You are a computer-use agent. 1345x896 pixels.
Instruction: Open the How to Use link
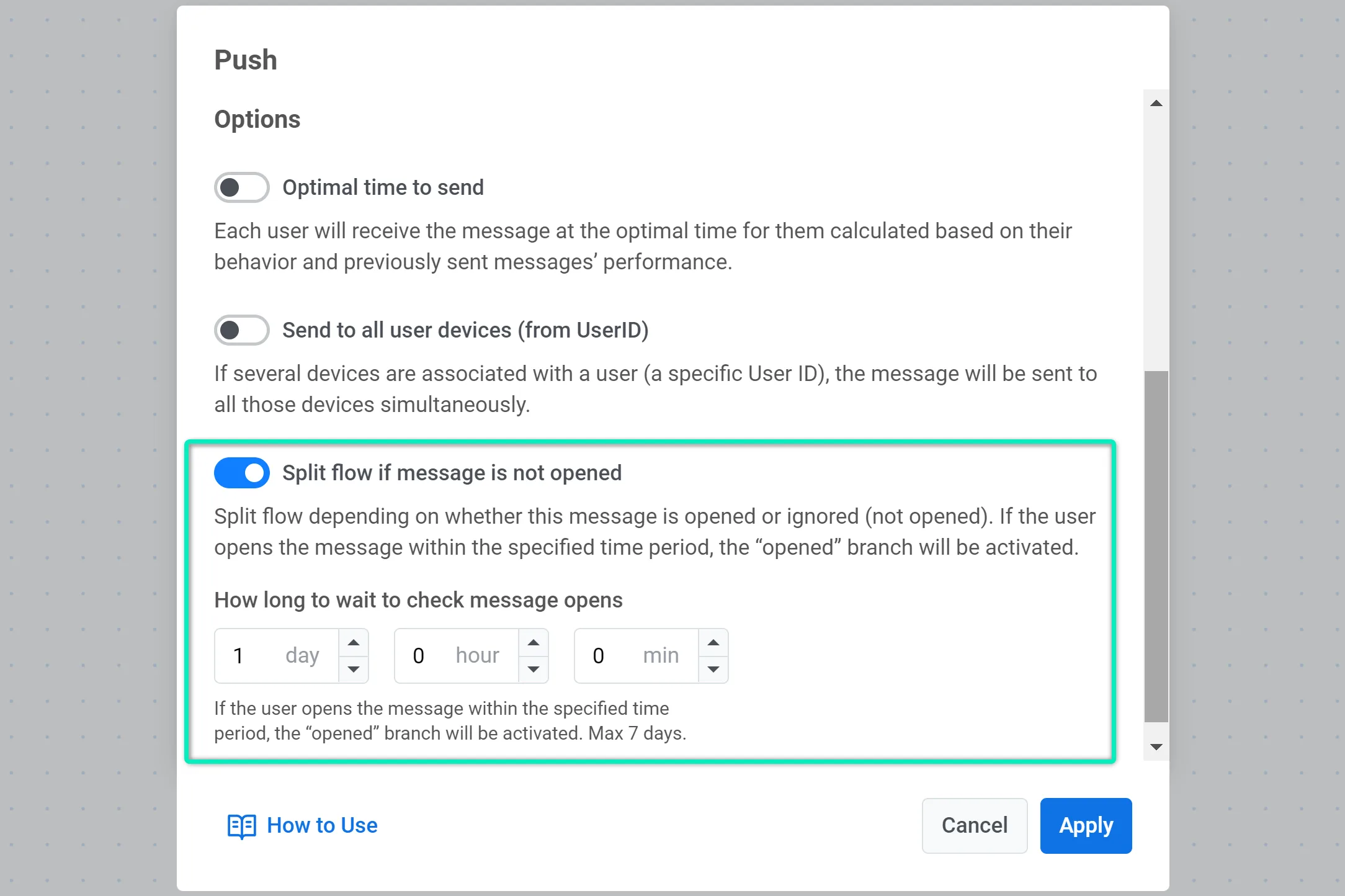coord(322,825)
